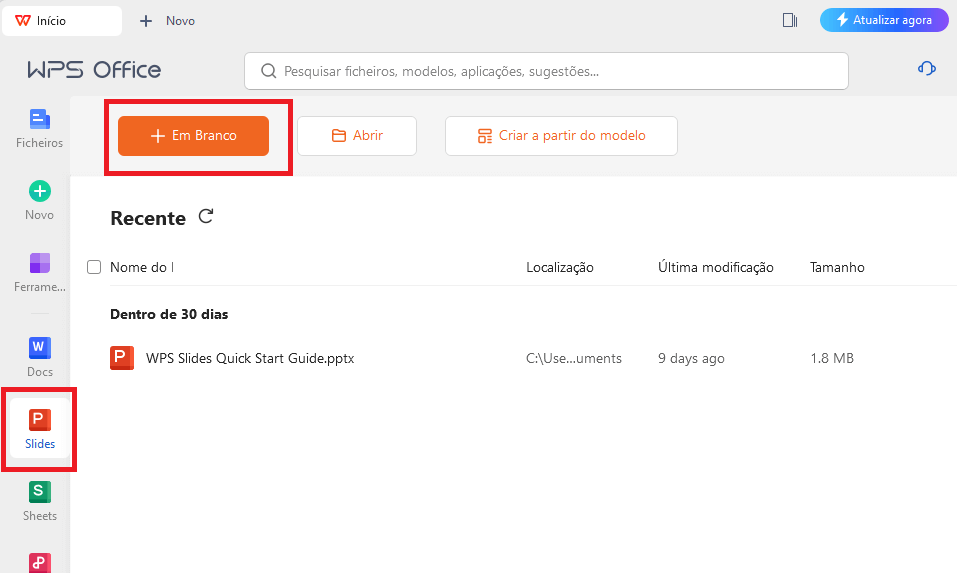Image resolution: width=957 pixels, height=573 pixels.
Task: Select Docs in the sidebar
Action: pyautogui.click(x=39, y=356)
